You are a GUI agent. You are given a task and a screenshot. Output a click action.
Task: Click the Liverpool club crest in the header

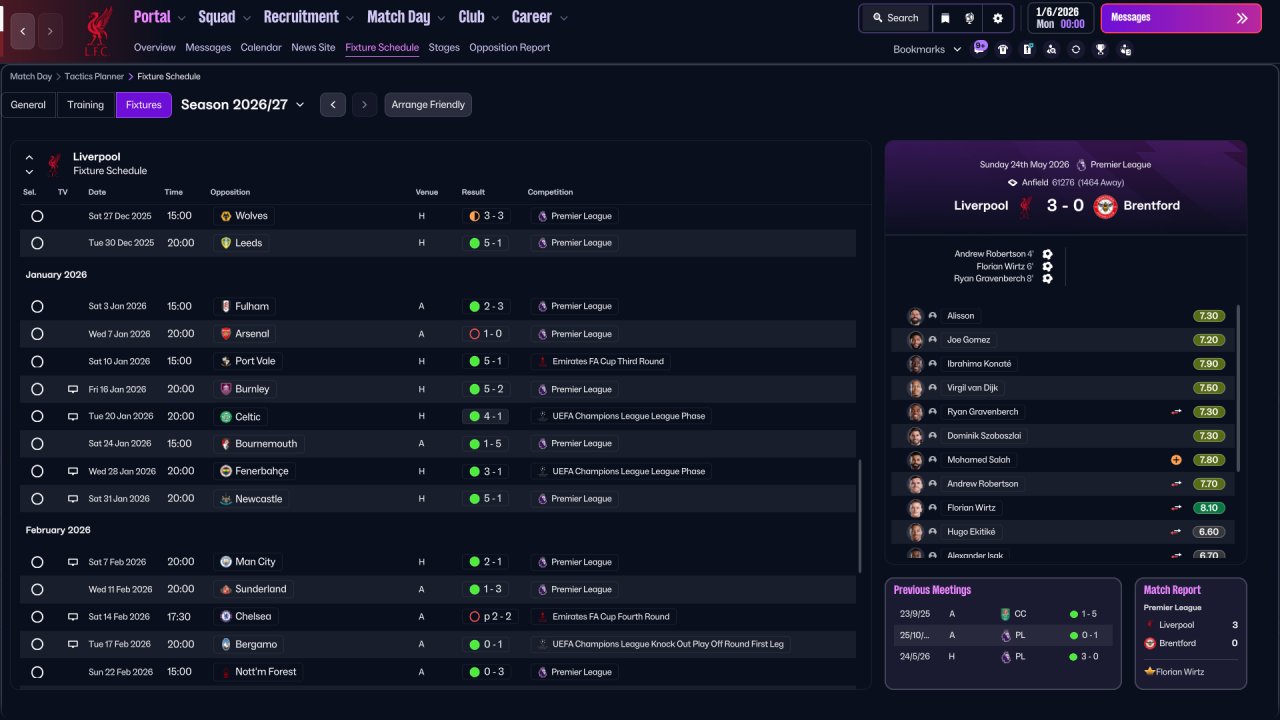(98, 30)
